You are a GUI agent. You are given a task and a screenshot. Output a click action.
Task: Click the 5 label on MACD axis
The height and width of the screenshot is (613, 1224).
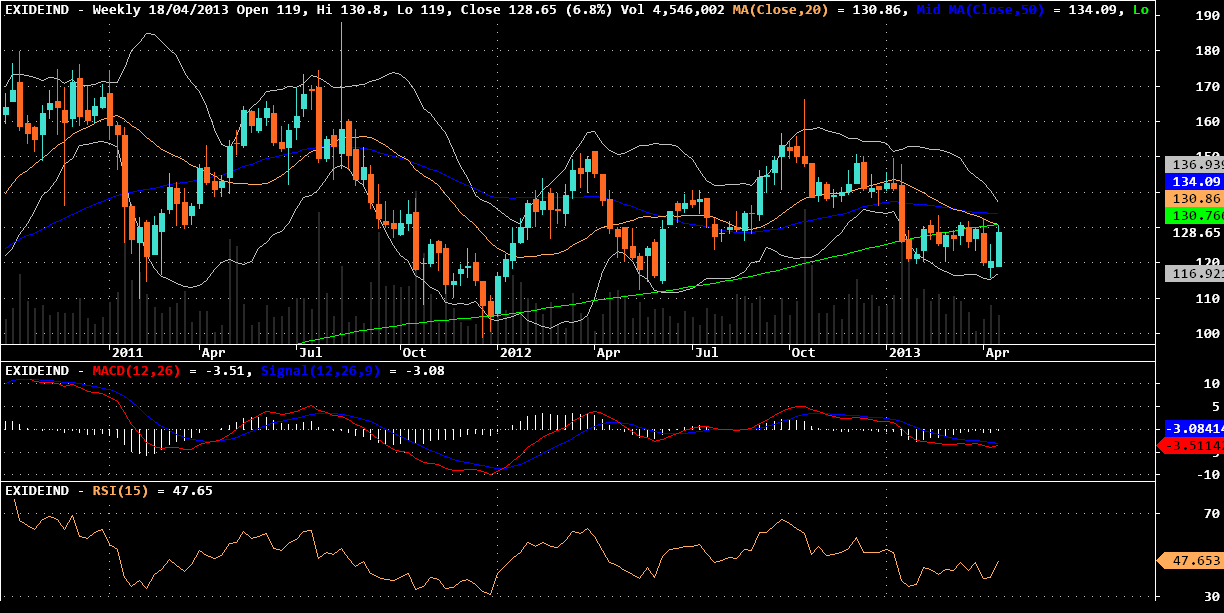click(1216, 406)
